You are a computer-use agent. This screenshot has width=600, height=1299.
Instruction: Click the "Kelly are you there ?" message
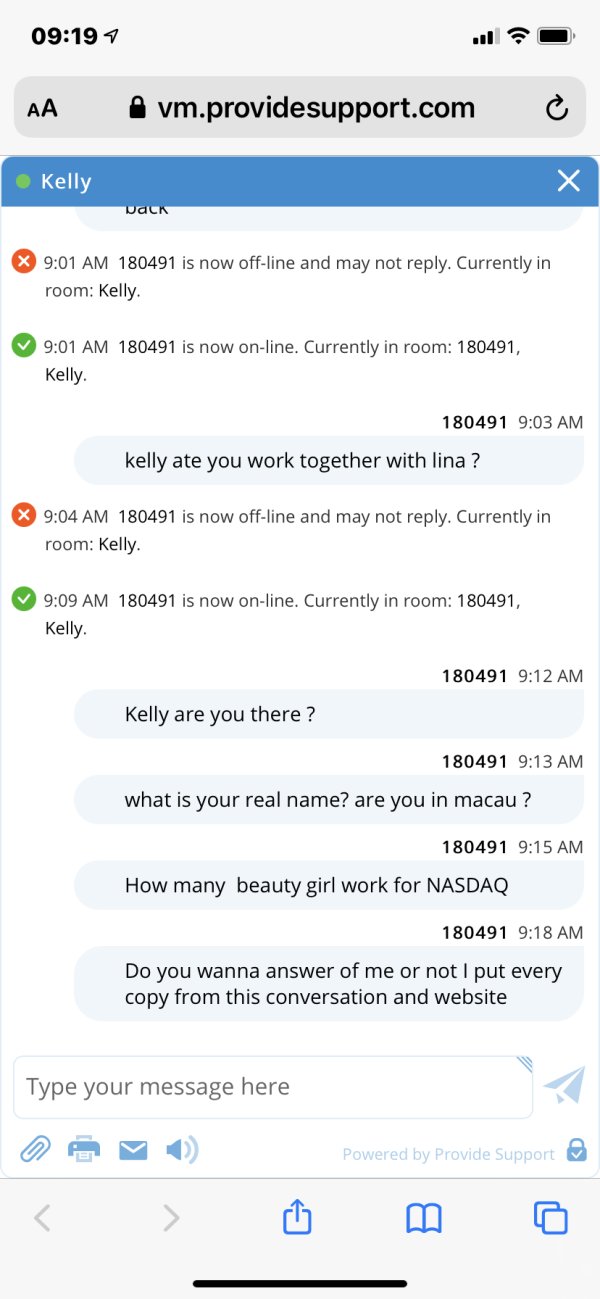[220, 715]
